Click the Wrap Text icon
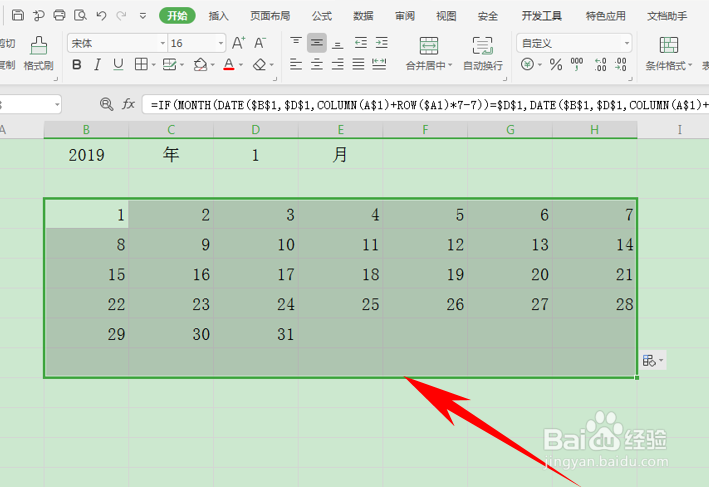This screenshot has height=487, width=709. coord(482,46)
